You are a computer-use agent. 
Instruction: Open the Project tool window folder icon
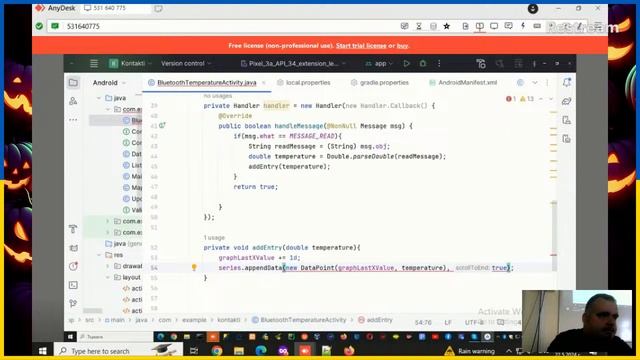[x=73, y=82]
